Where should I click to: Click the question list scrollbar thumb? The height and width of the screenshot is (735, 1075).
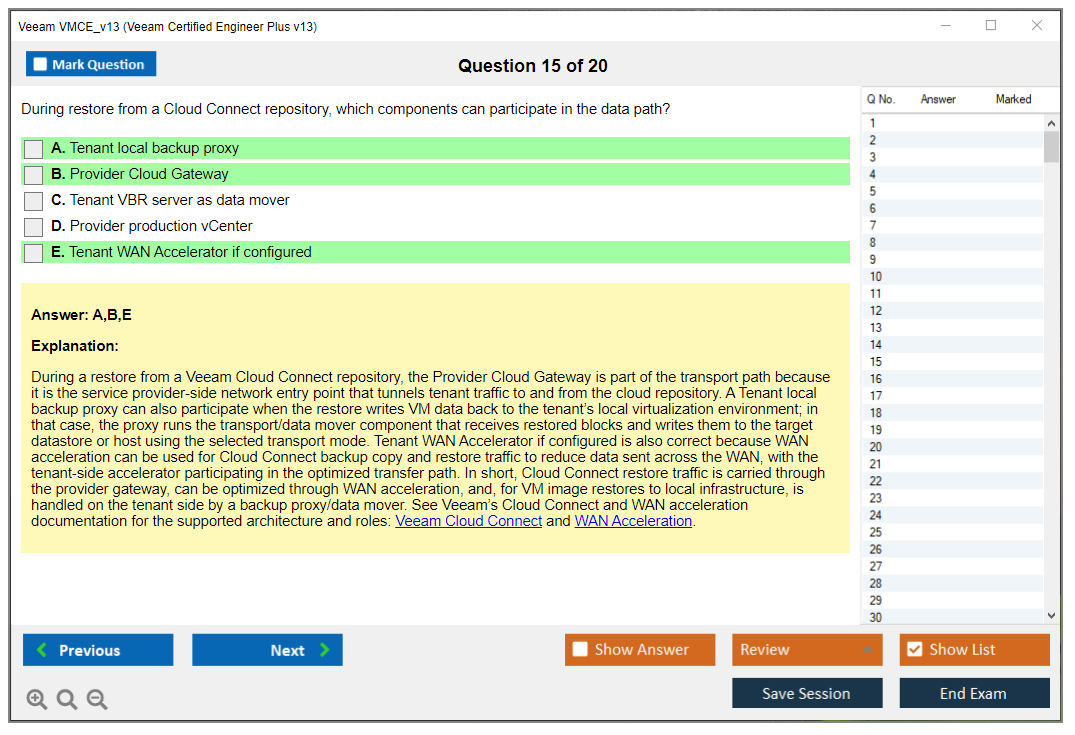click(1051, 146)
